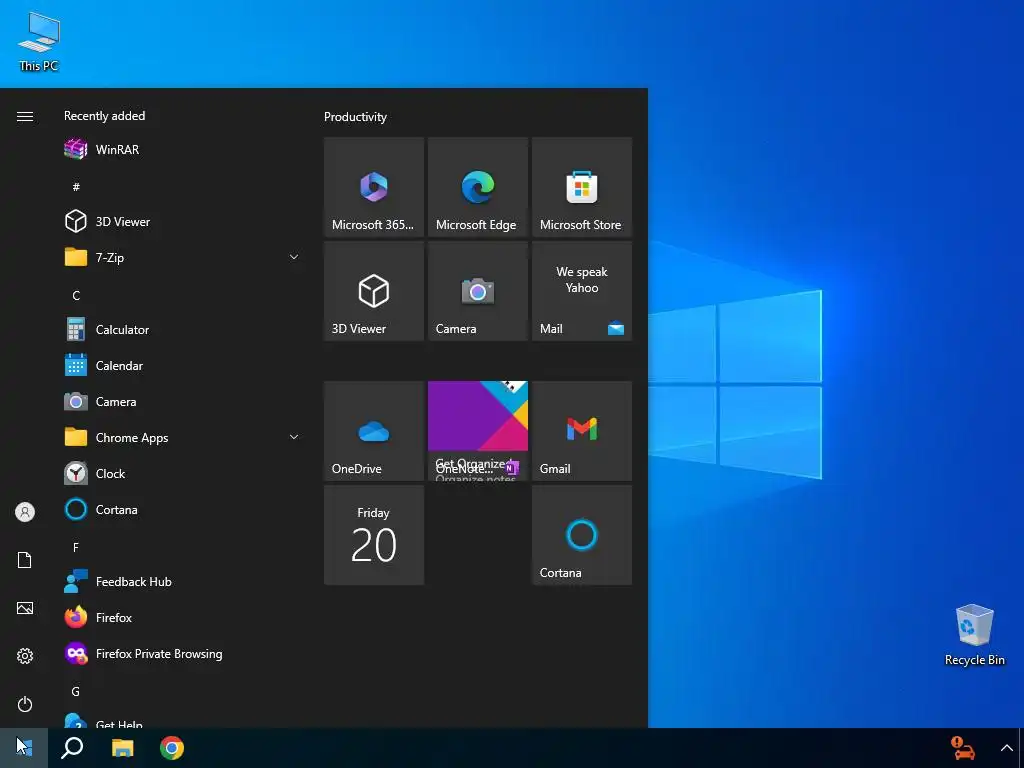Viewport: 1024px width, 768px height.
Task: Open taskbar Search magnifier
Action: [x=72, y=748]
